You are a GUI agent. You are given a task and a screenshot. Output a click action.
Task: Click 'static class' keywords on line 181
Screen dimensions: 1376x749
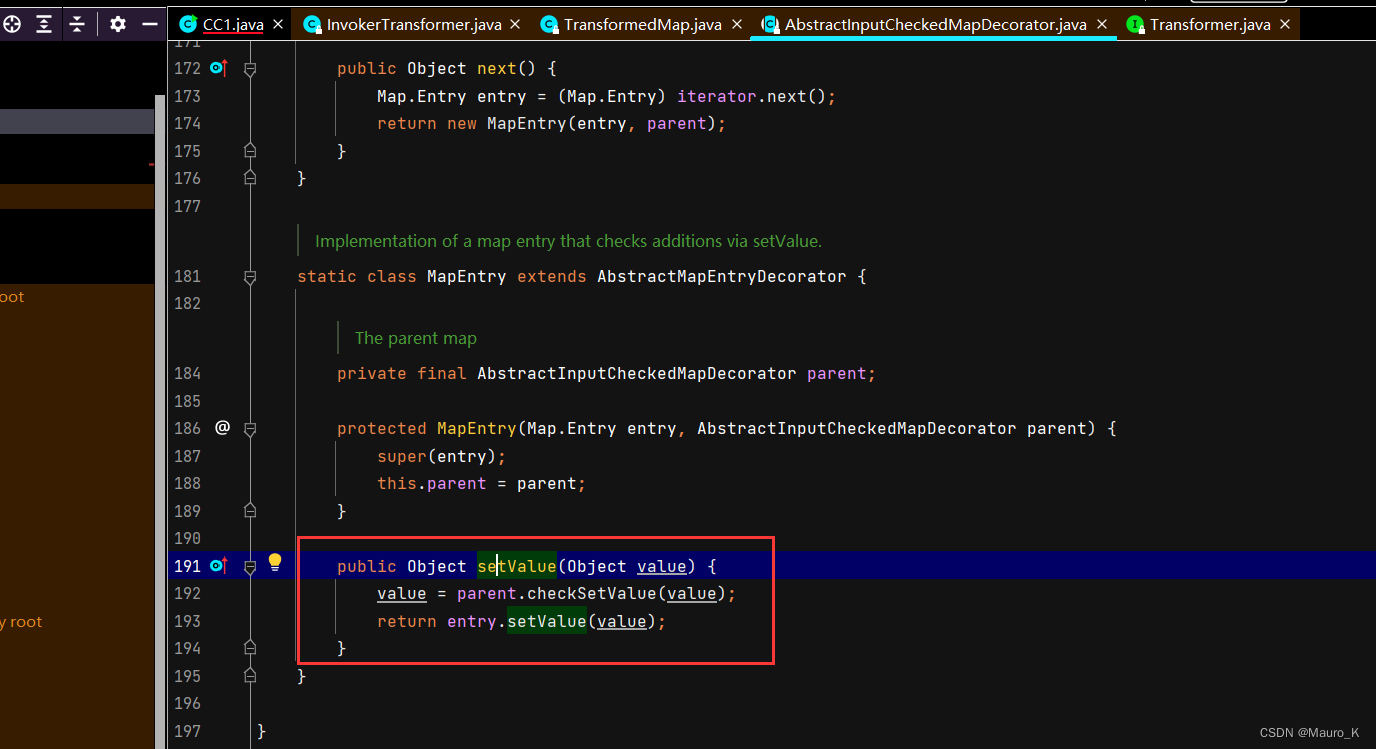point(356,276)
